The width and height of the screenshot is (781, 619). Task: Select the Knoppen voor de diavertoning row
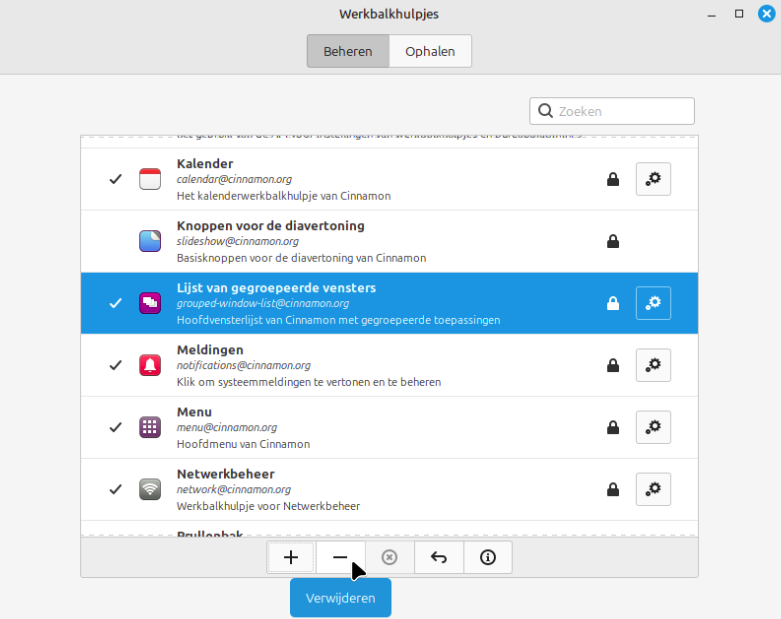coord(380,241)
